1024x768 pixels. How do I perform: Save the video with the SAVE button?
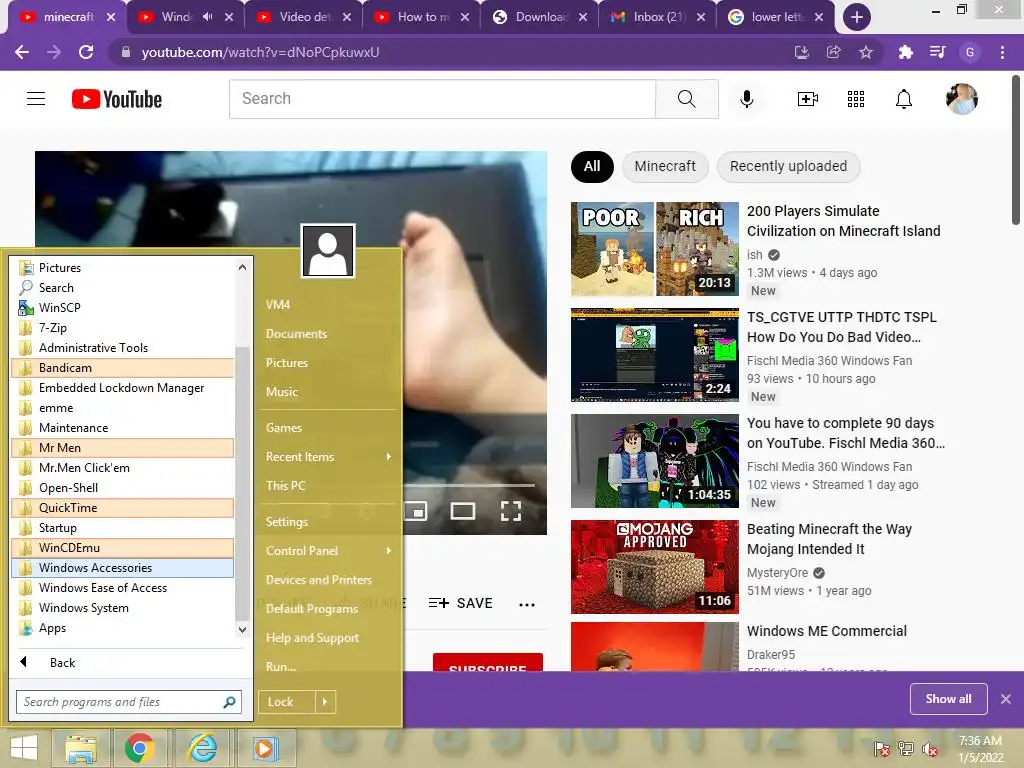click(x=460, y=603)
